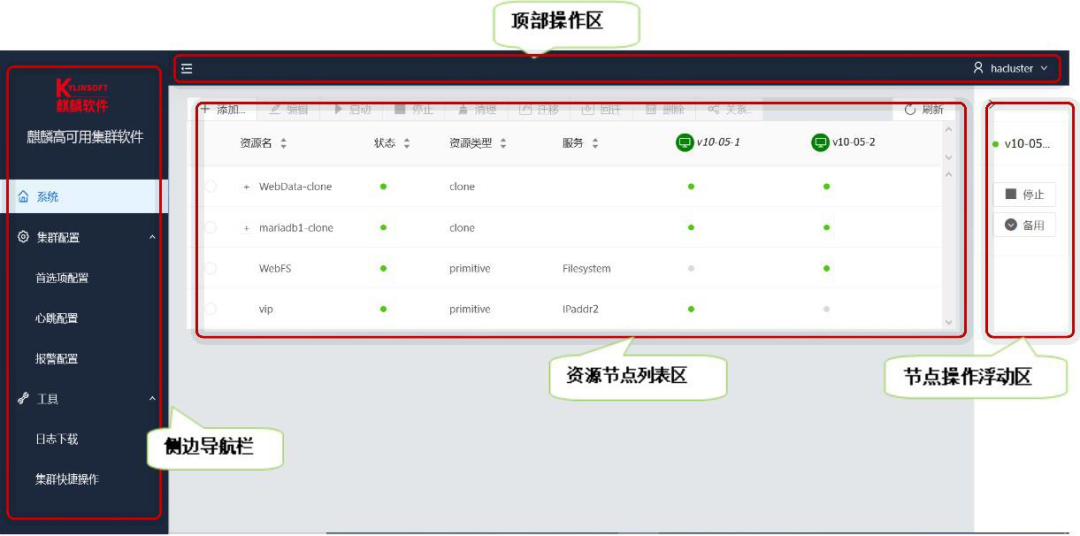The image size is (1080, 536).
Task: Open 集群快捷操作 in the sidebar
Action: click(67, 479)
